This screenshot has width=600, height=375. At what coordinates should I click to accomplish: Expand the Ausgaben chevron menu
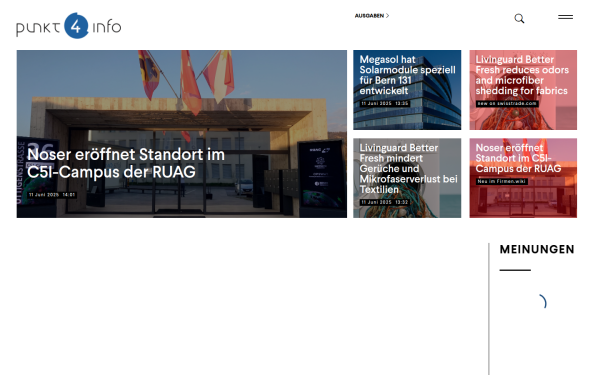tap(388, 16)
